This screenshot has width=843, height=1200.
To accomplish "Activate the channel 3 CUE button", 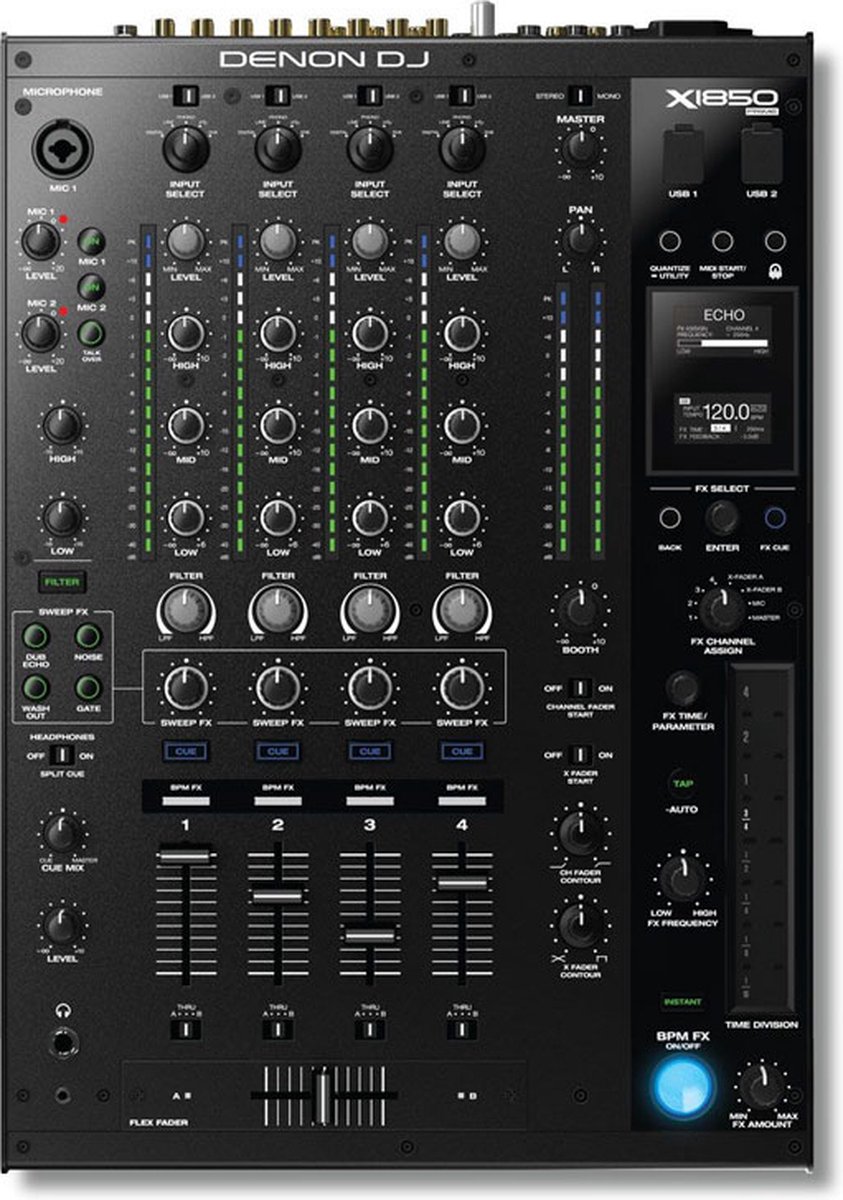I will tap(370, 751).
